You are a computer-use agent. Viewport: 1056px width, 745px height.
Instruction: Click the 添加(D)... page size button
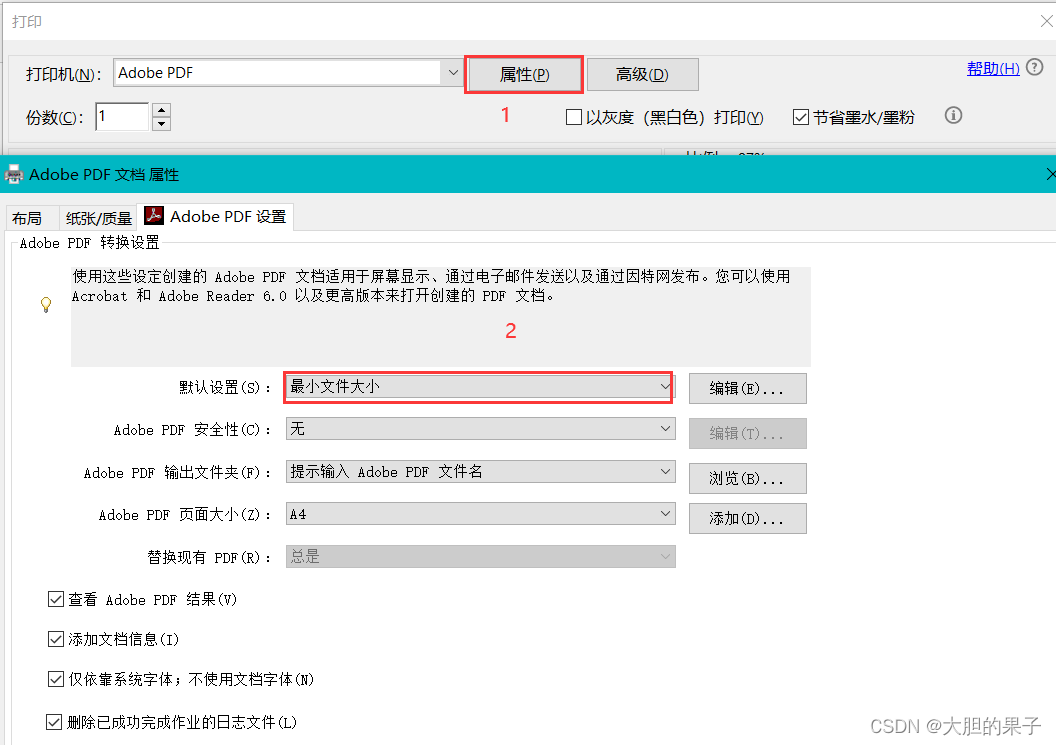tap(748, 519)
